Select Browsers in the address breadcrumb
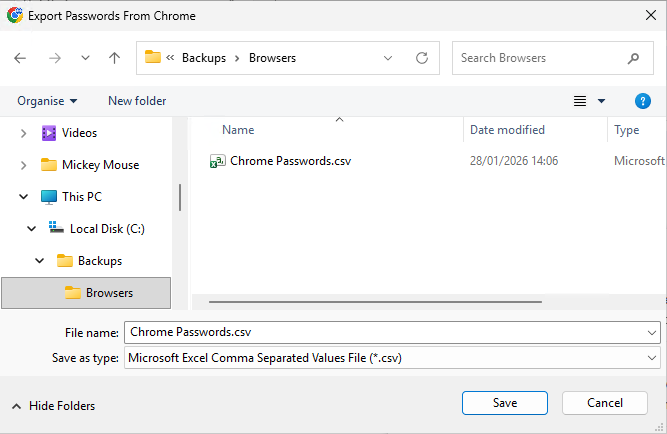 coord(272,58)
